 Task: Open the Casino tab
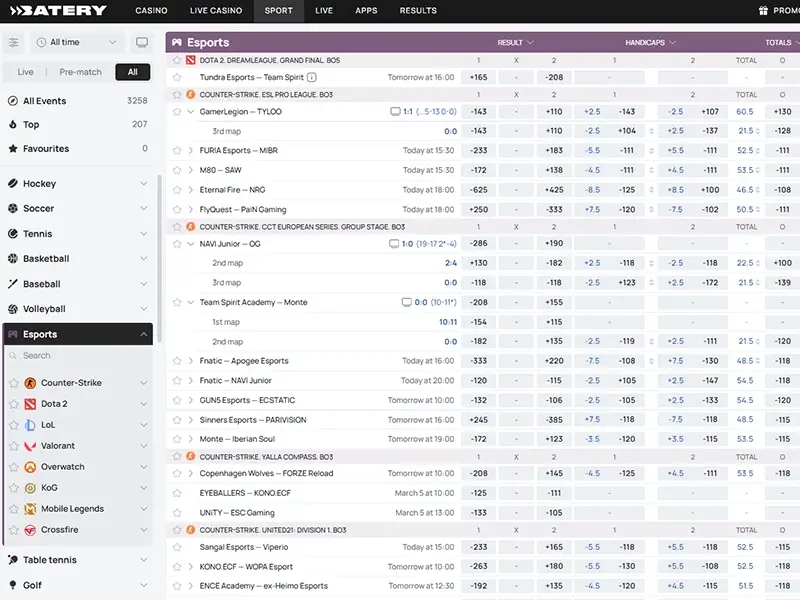pyautogui.click(x=152, y=11)
